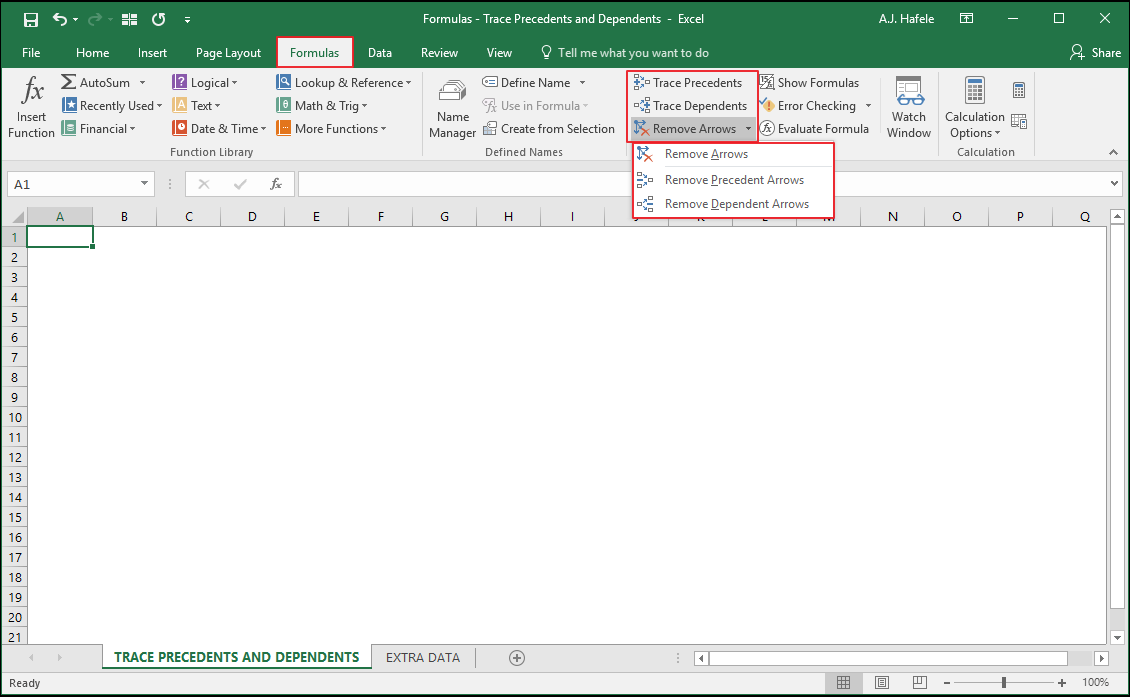Click the AutoSum sigma icon

[x=68, y=82]
